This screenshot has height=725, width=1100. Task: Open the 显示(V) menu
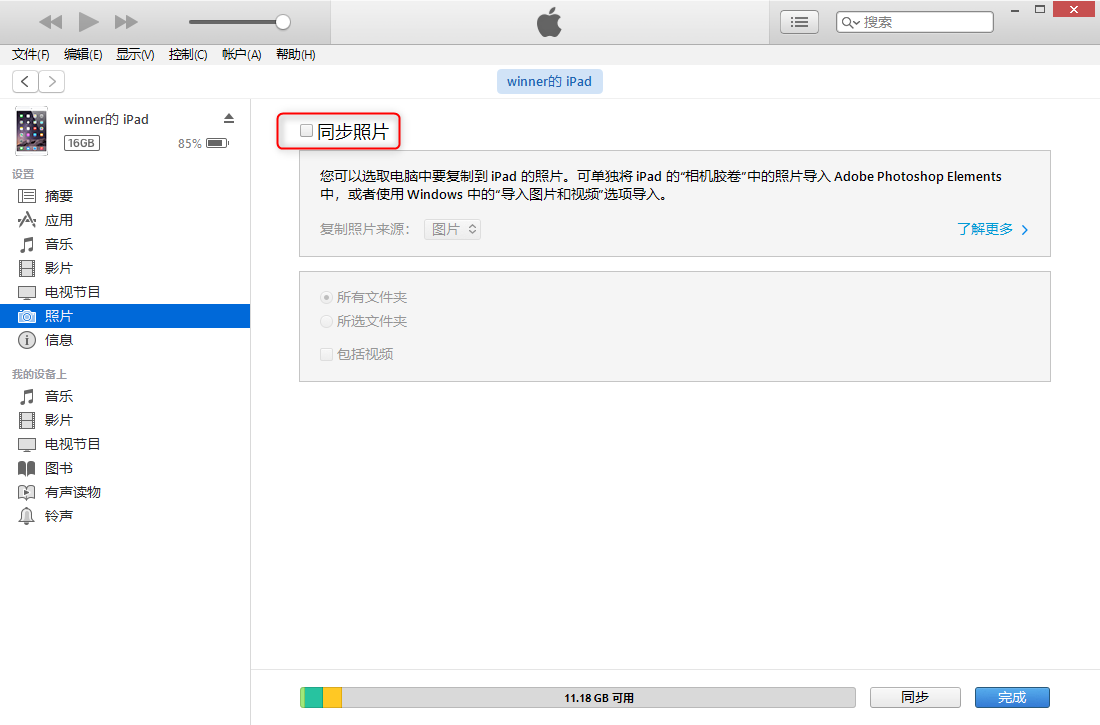[135, 55]
